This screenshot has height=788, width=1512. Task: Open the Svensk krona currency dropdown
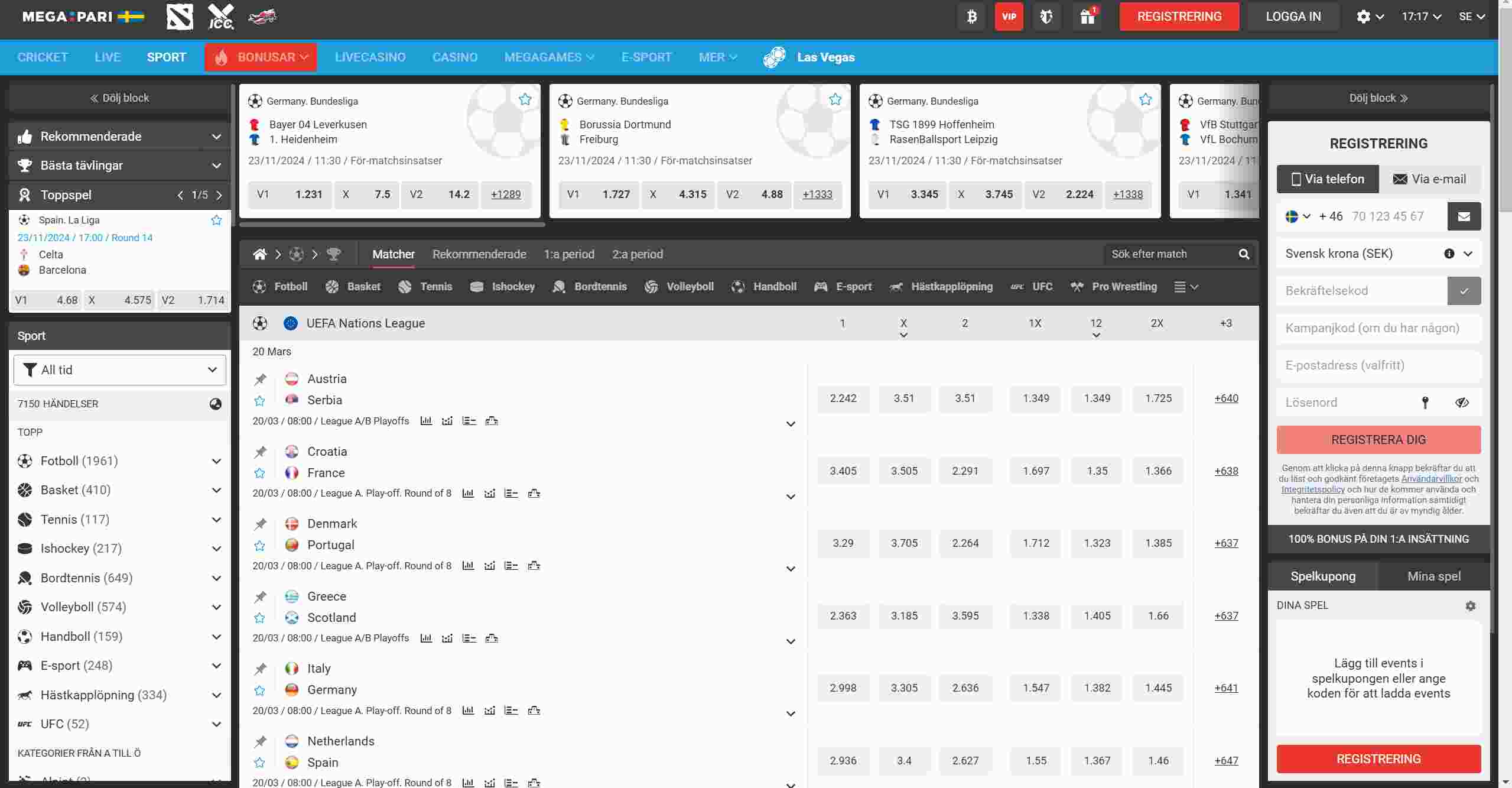(1378, 254)
